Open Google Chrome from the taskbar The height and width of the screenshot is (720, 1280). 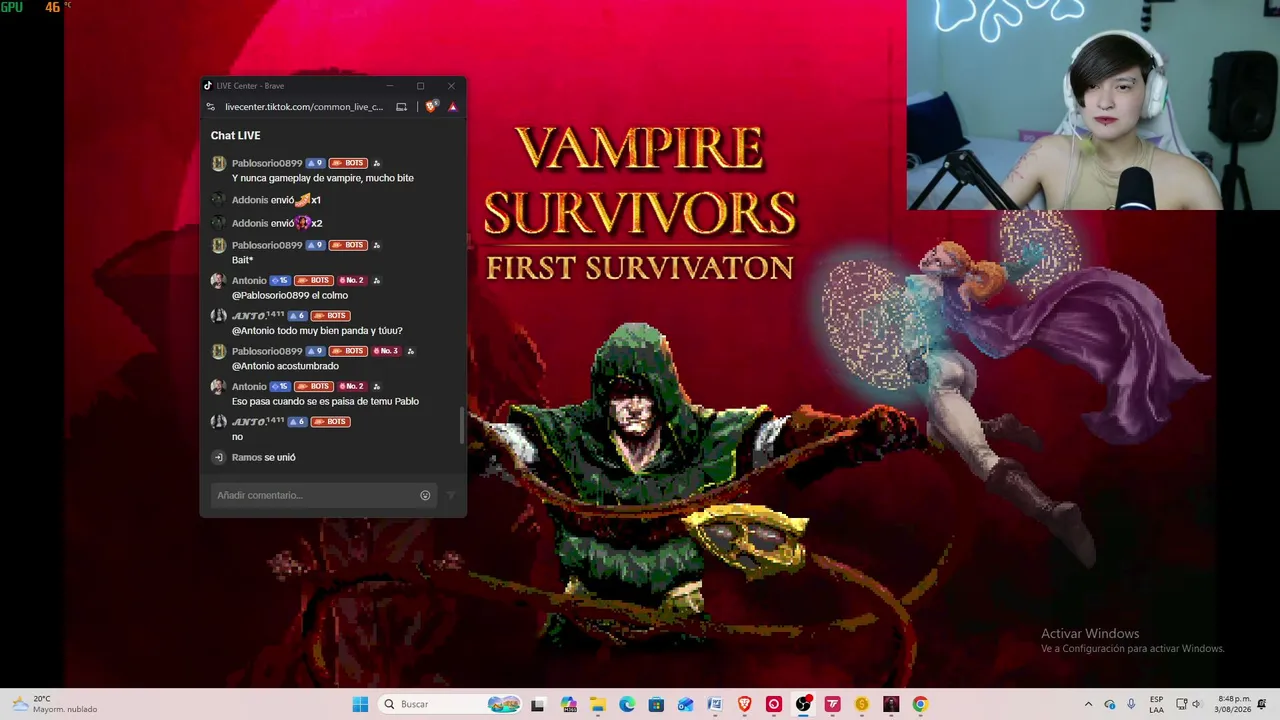[920, 704]
